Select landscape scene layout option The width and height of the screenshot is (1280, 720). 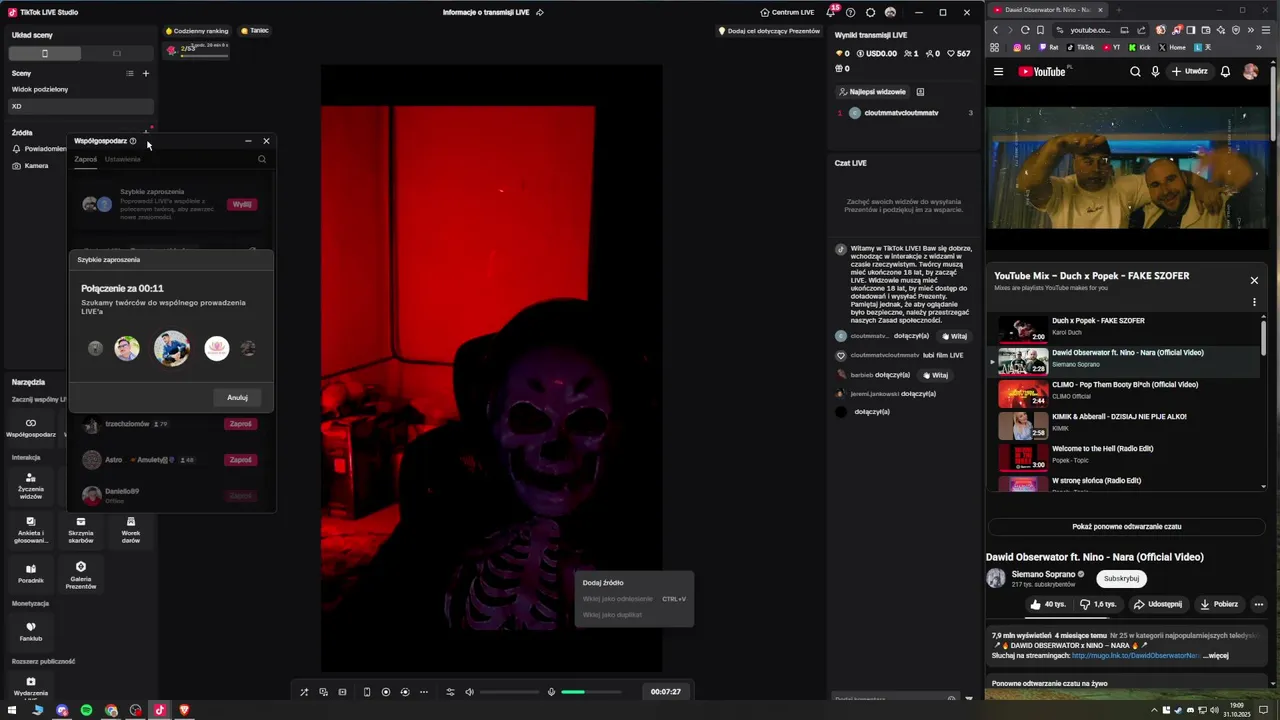point(117,53)
